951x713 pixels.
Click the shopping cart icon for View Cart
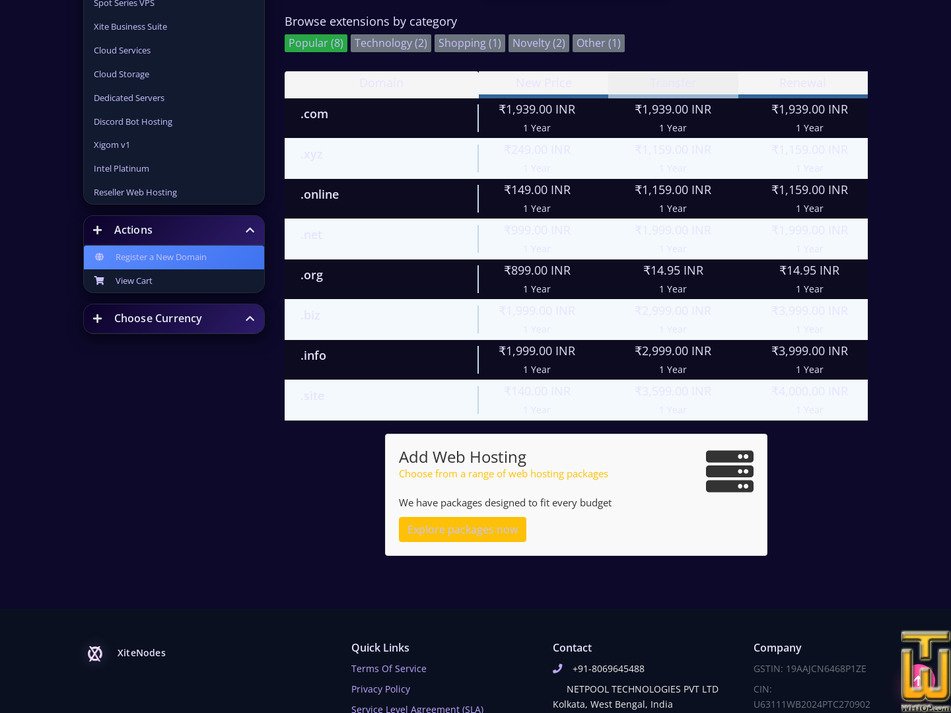99,281
